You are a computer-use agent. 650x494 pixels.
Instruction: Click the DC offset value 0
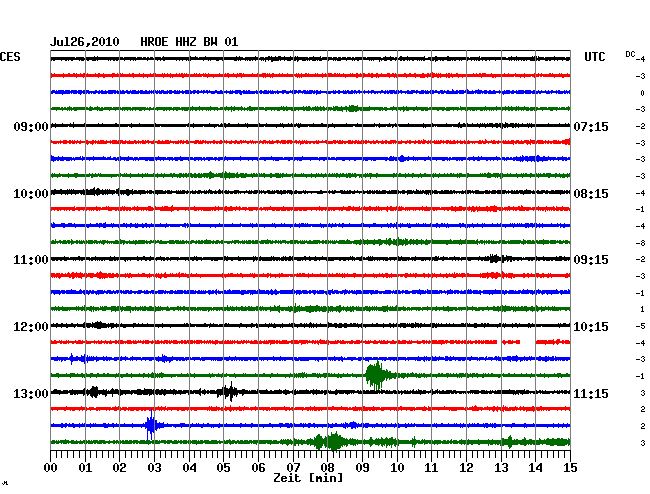pyautogui.click(x=643, y=93)
